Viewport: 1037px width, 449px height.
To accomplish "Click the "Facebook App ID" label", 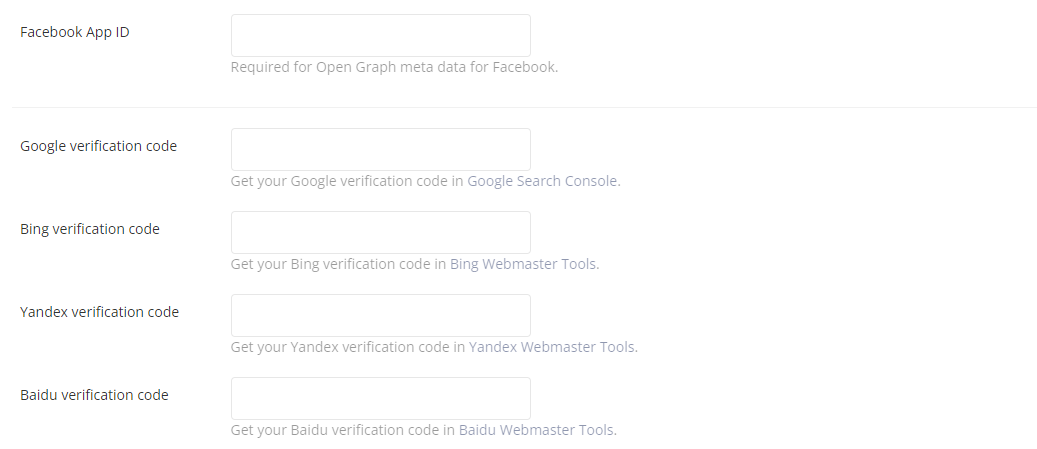I will point(75,32).
